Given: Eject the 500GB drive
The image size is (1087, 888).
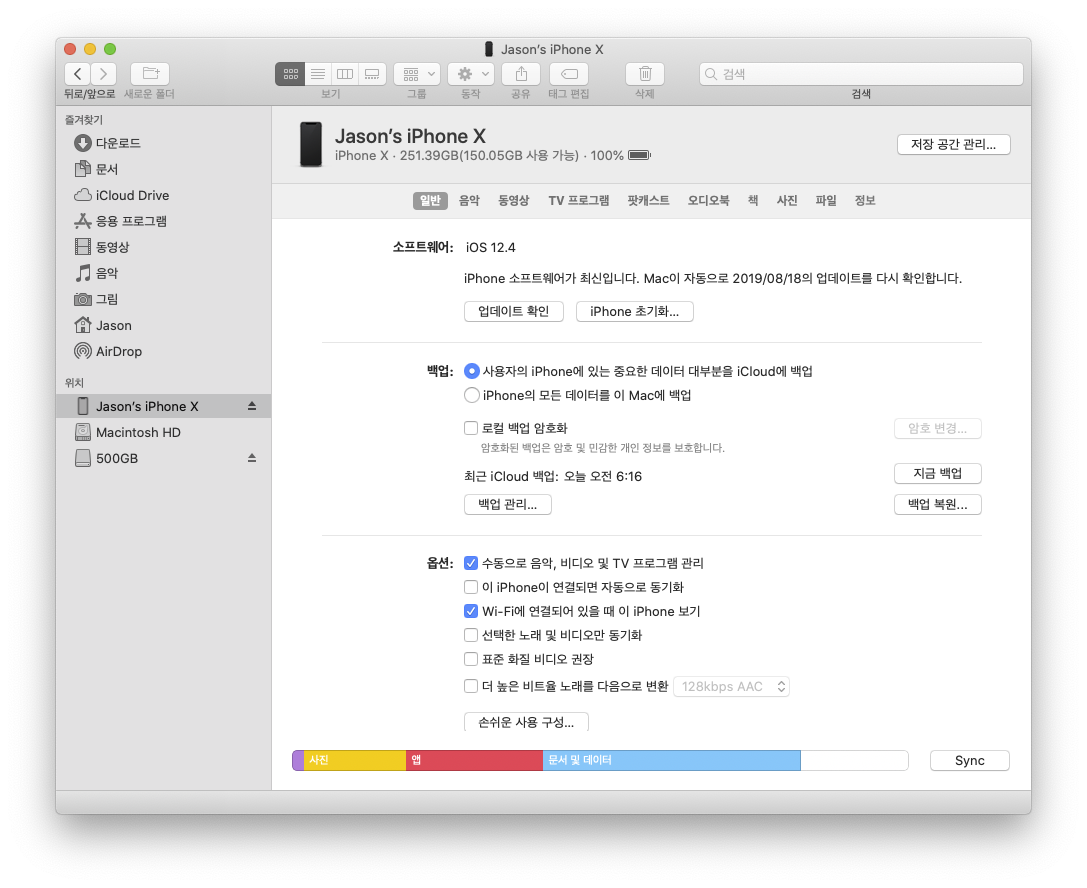Looking at the screenshot, I should (252, 458).
